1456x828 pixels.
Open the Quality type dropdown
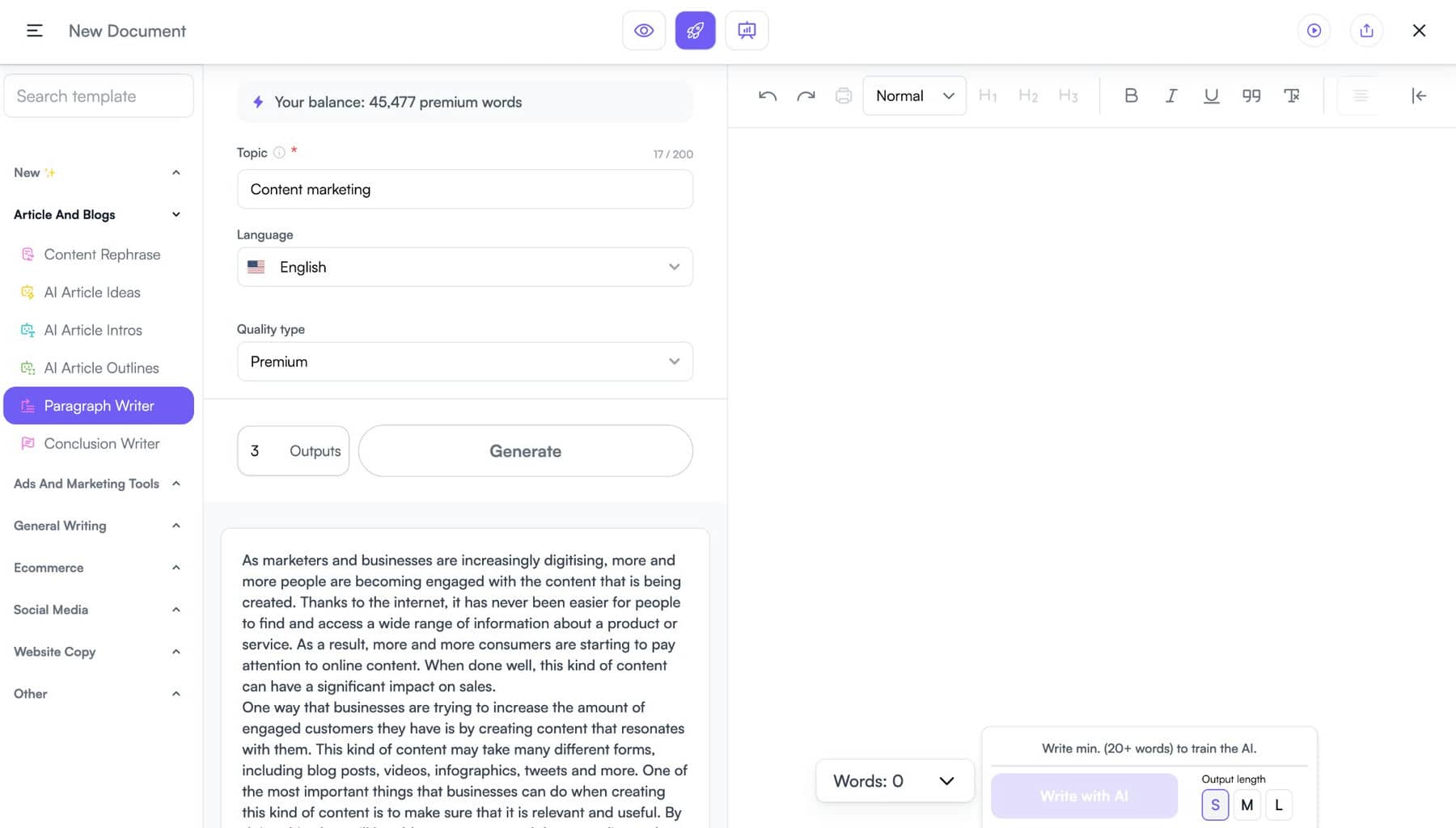coord(464,361)
